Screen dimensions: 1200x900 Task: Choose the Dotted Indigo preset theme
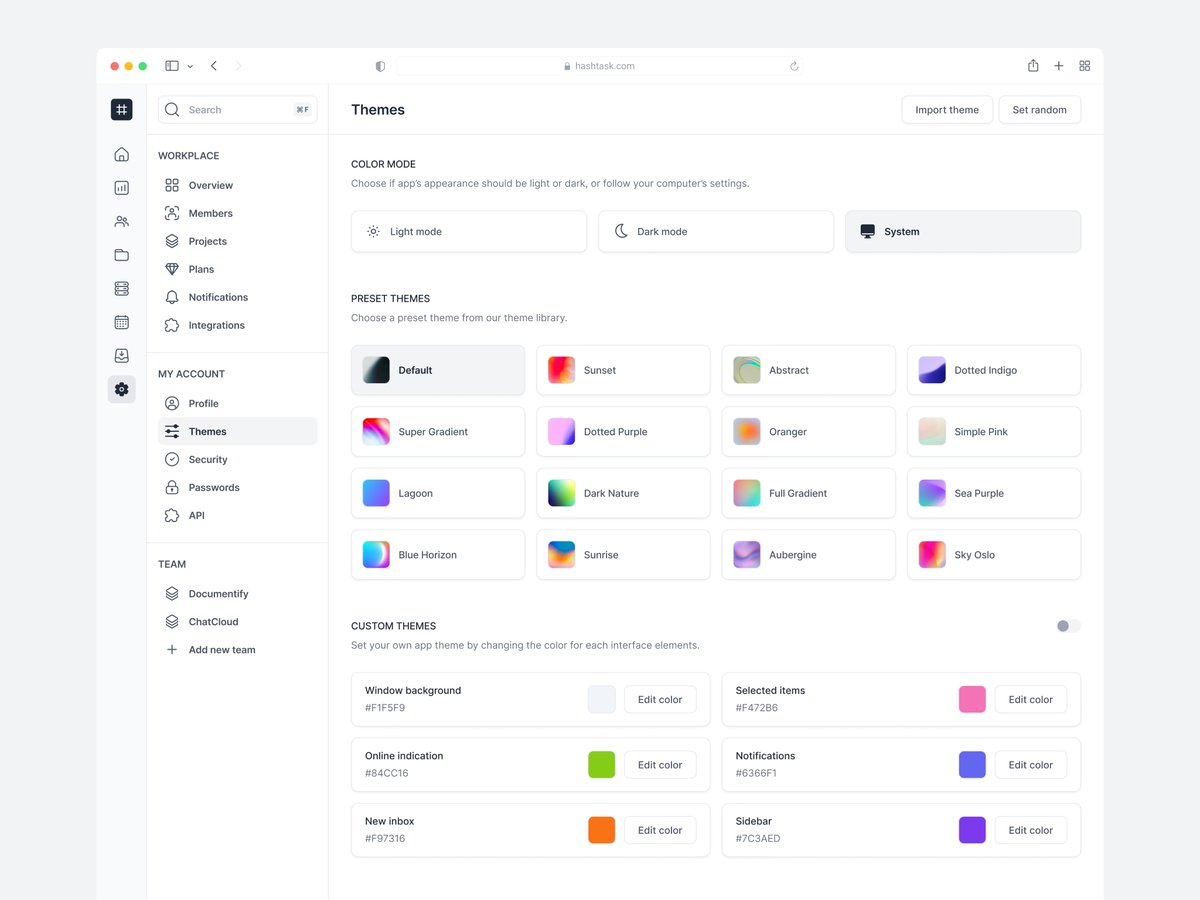994,370
